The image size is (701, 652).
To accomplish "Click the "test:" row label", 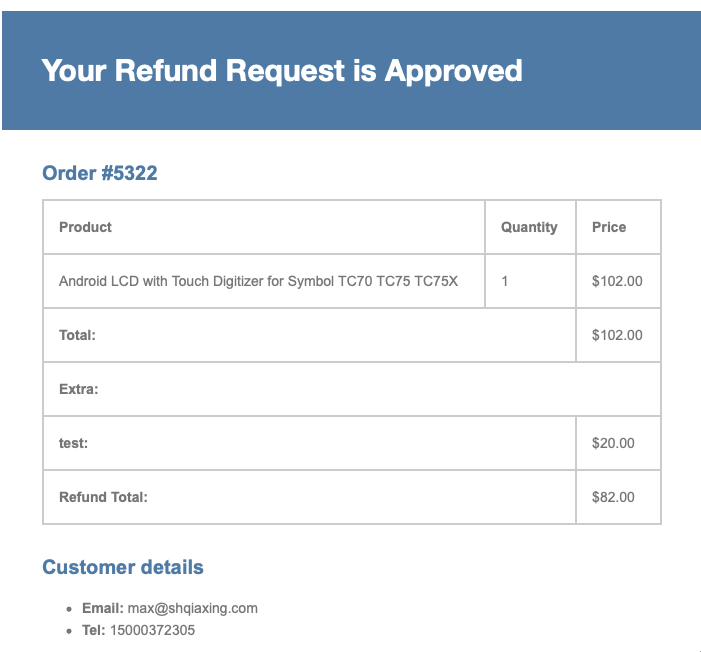I will [x=73, y=443].
